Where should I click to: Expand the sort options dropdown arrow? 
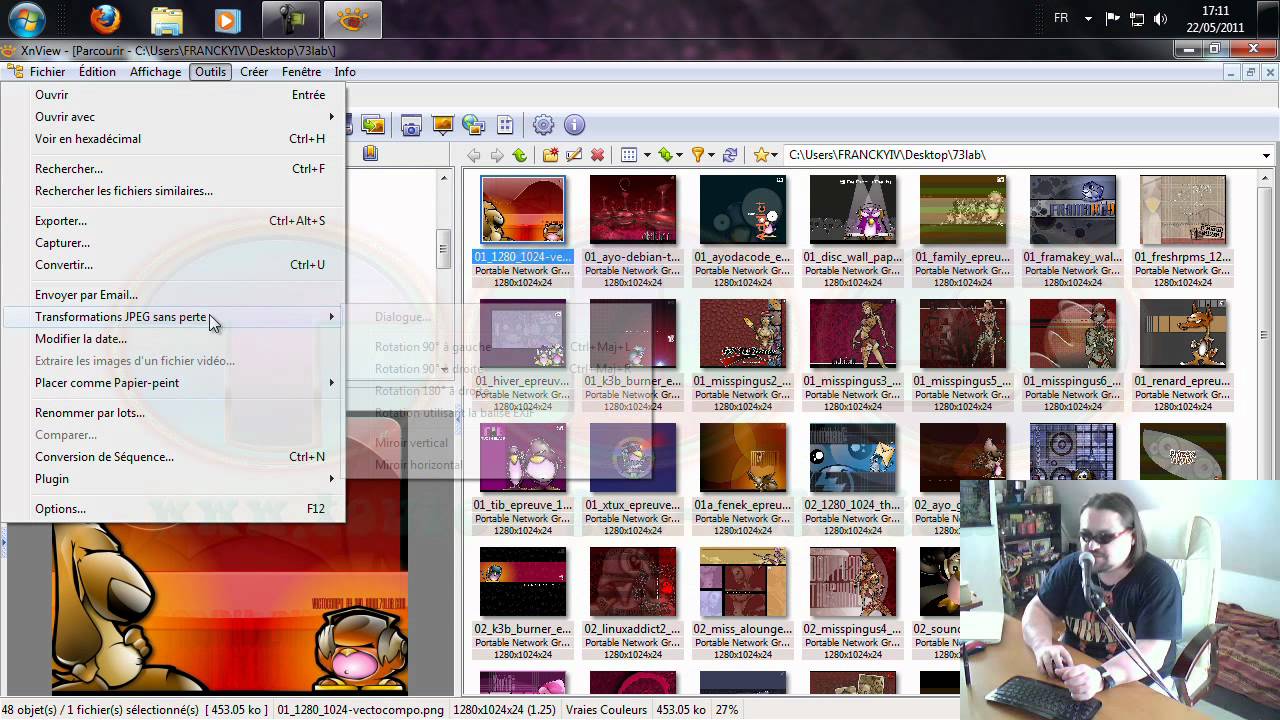point(680,155)
